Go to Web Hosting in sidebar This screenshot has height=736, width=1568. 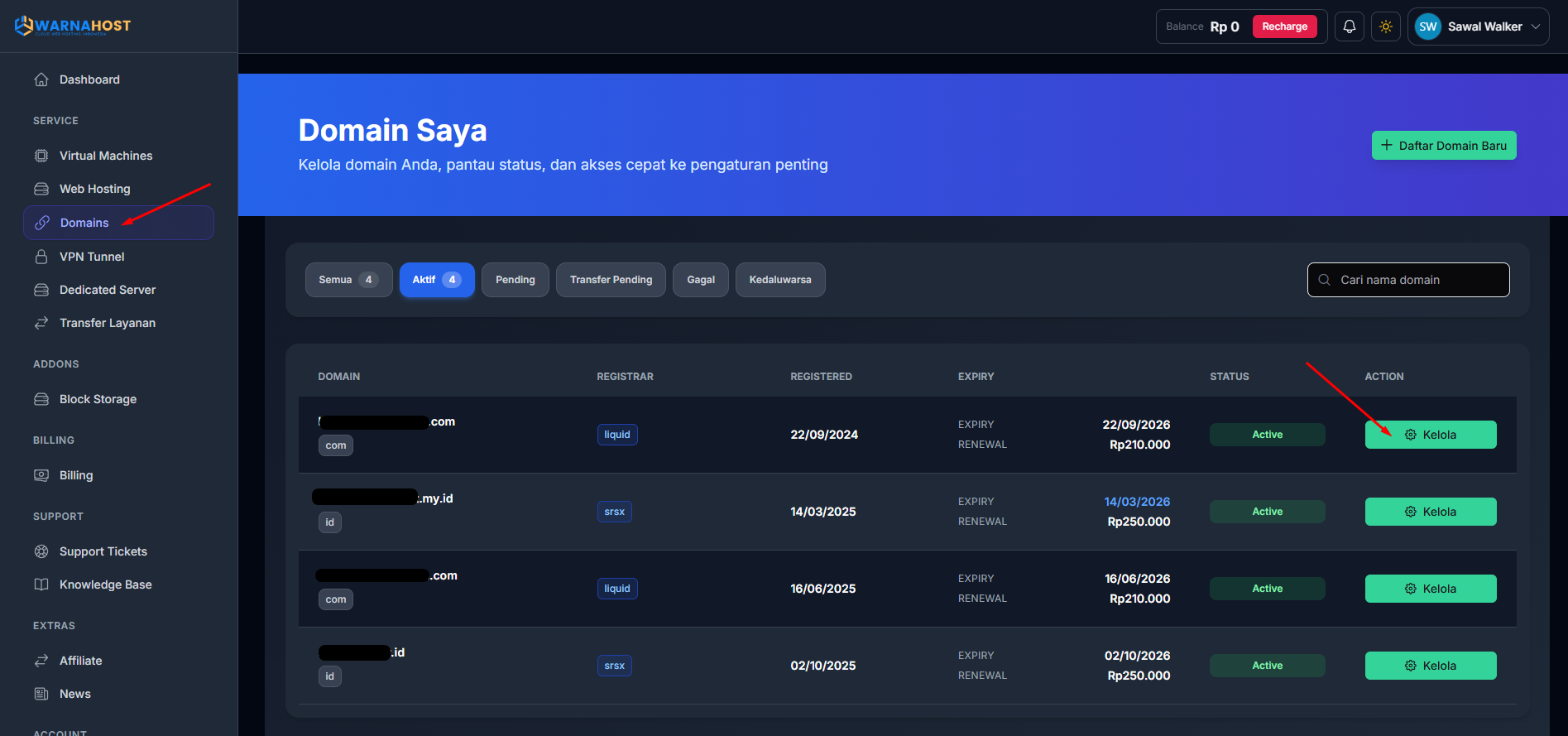coord(94,189)
